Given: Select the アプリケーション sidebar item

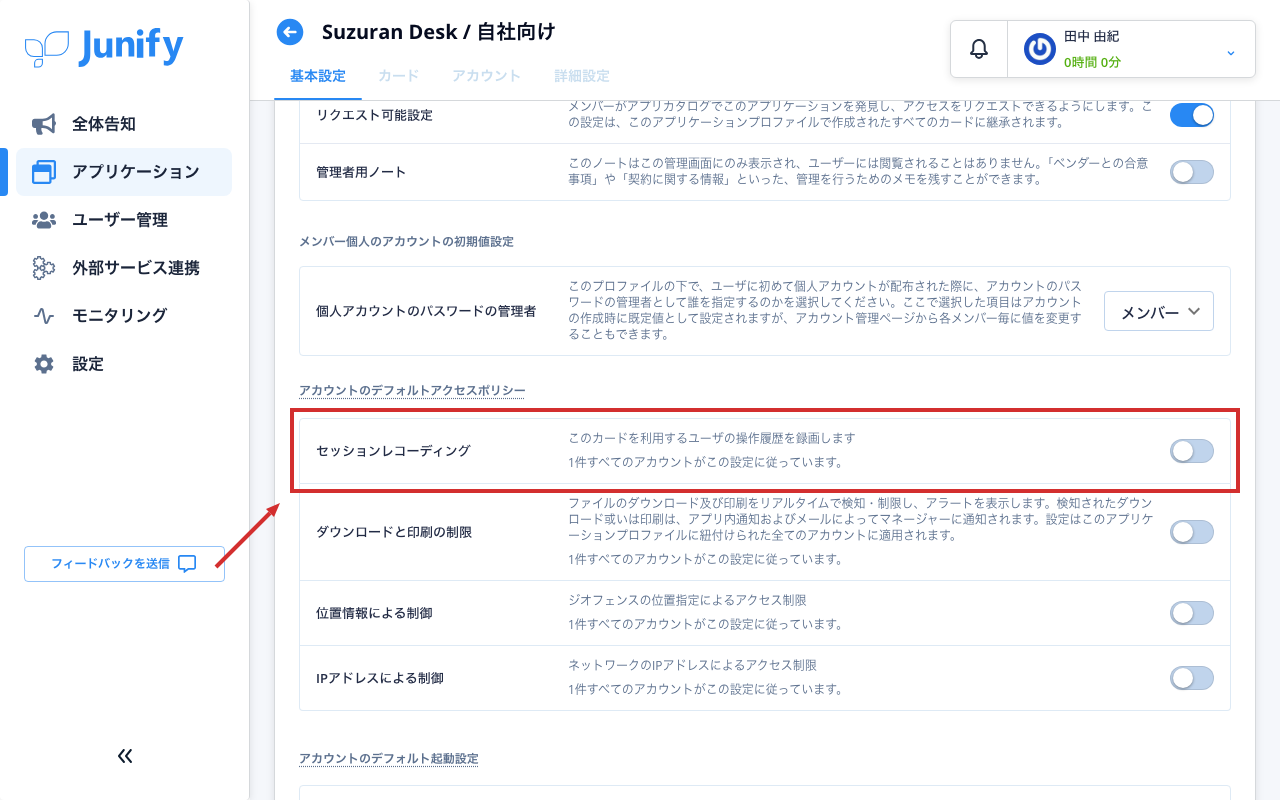Looking at the screenshot, I should point(124,172).
